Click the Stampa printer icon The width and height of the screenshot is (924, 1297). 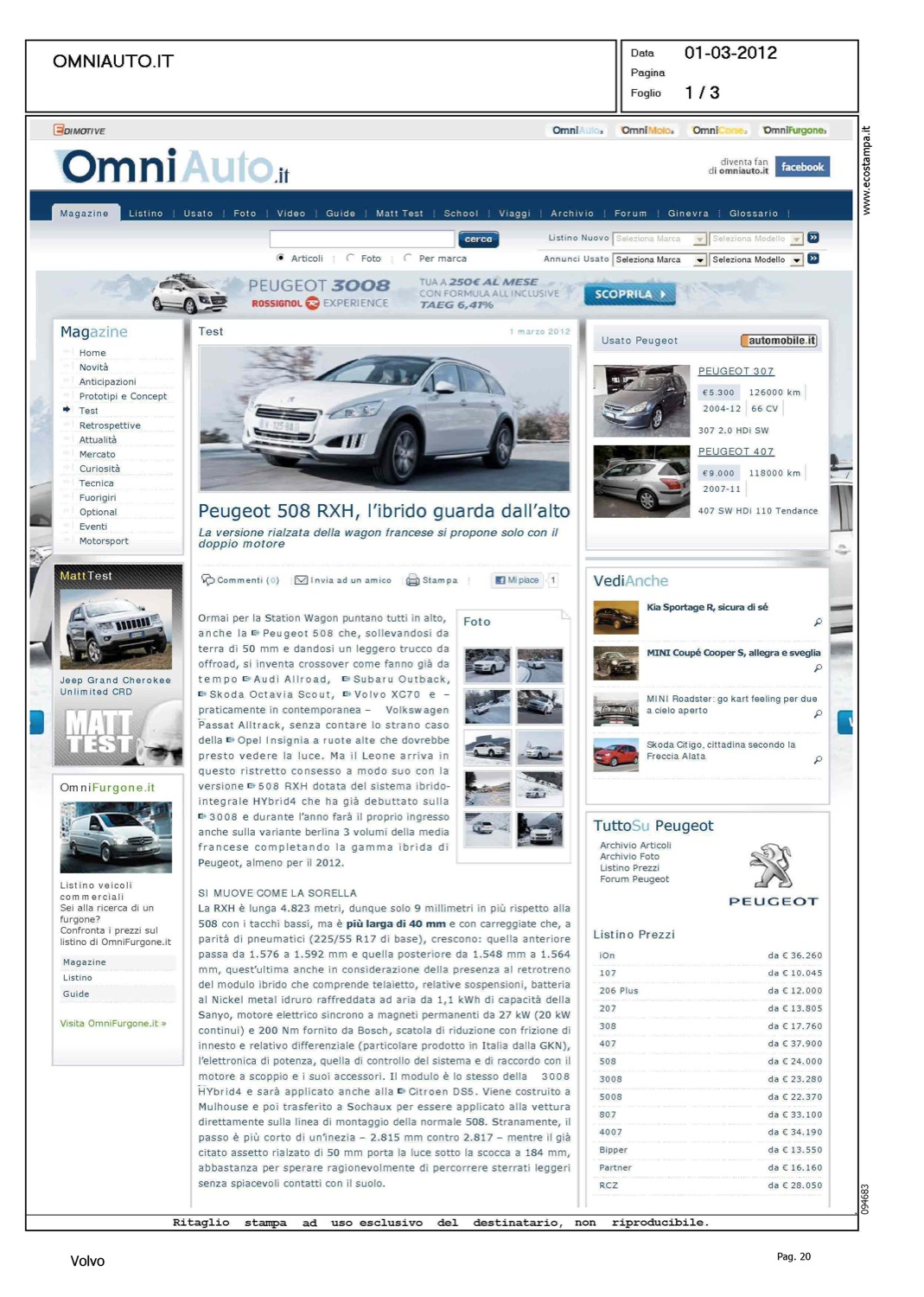(412, 580)
